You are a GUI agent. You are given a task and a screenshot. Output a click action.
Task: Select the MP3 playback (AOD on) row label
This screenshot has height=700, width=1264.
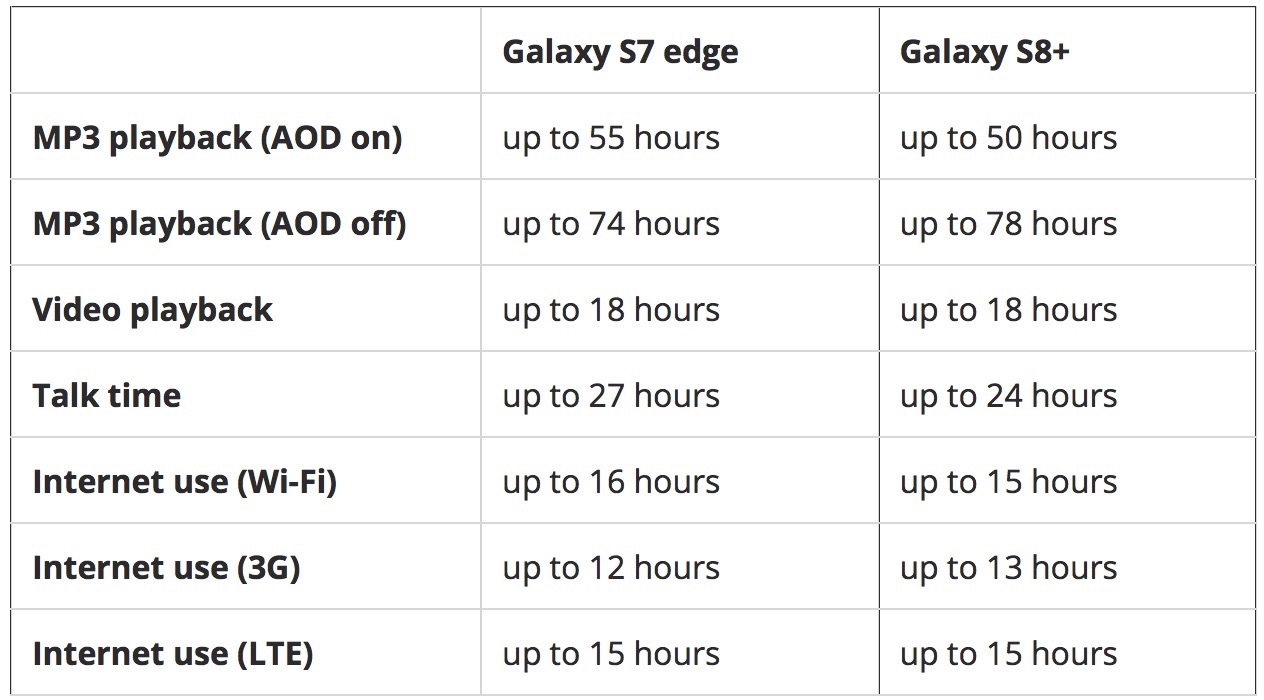tap(217, 138)
